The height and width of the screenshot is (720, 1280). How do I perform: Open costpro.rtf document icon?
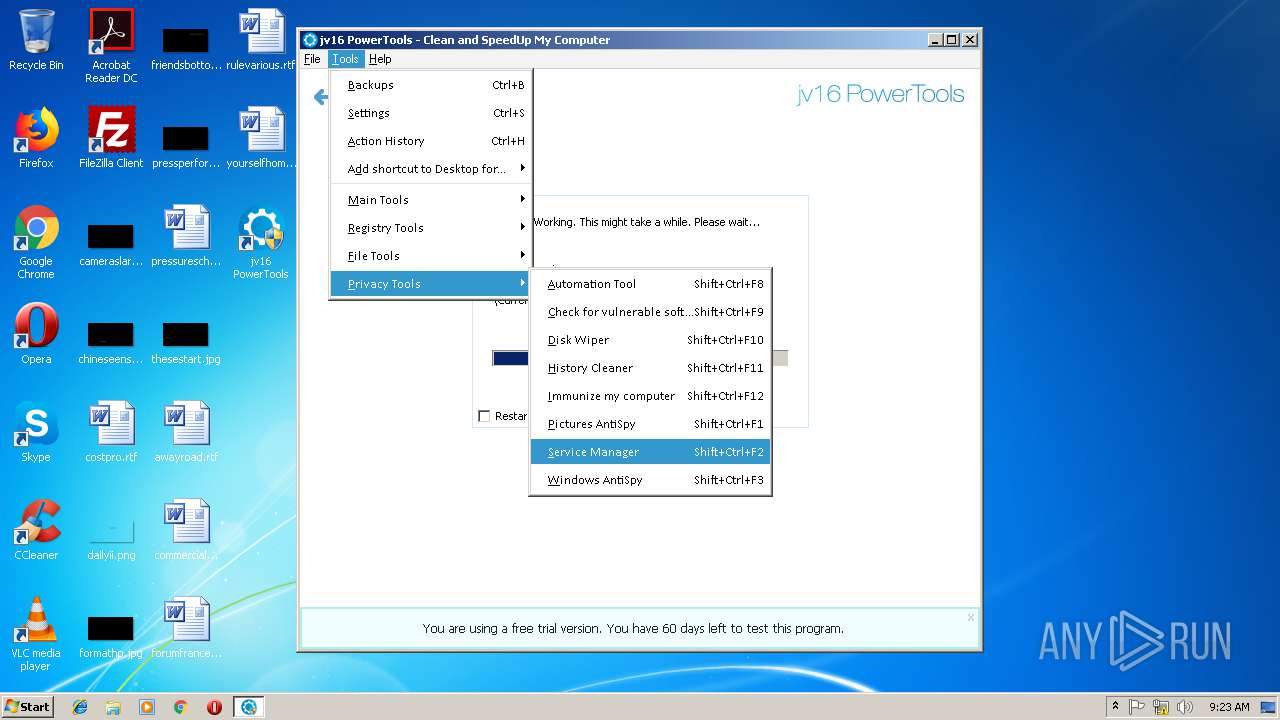pos(111,432)
